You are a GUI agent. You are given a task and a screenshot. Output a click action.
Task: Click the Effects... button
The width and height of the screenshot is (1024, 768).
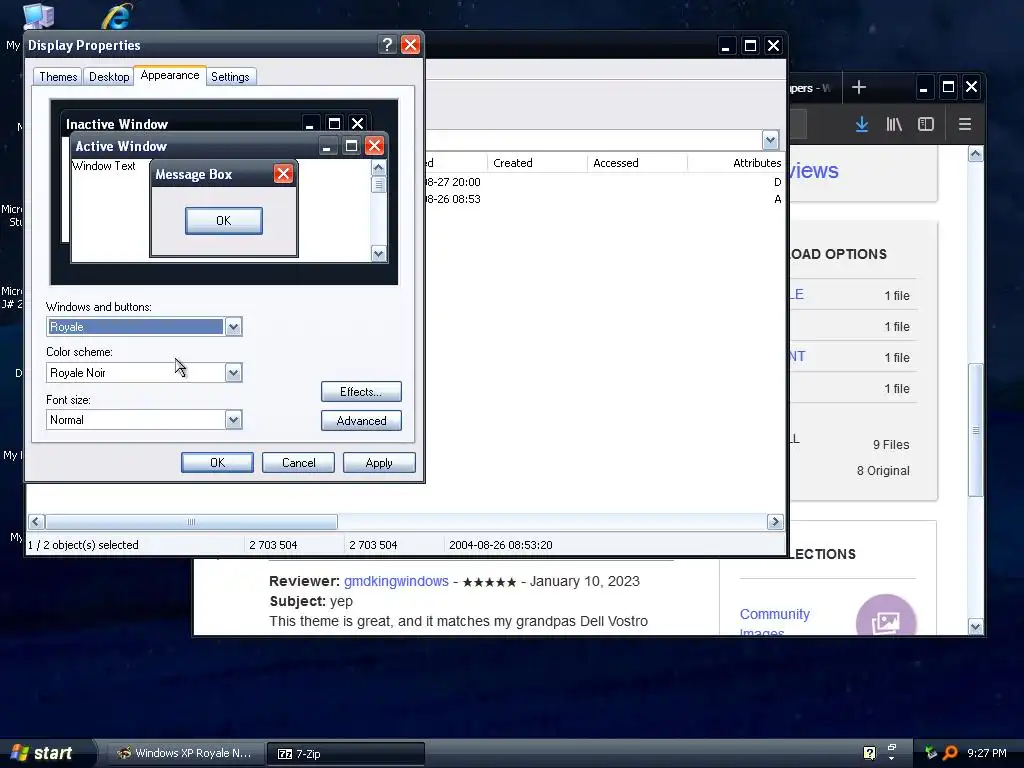tap(361, 392)
